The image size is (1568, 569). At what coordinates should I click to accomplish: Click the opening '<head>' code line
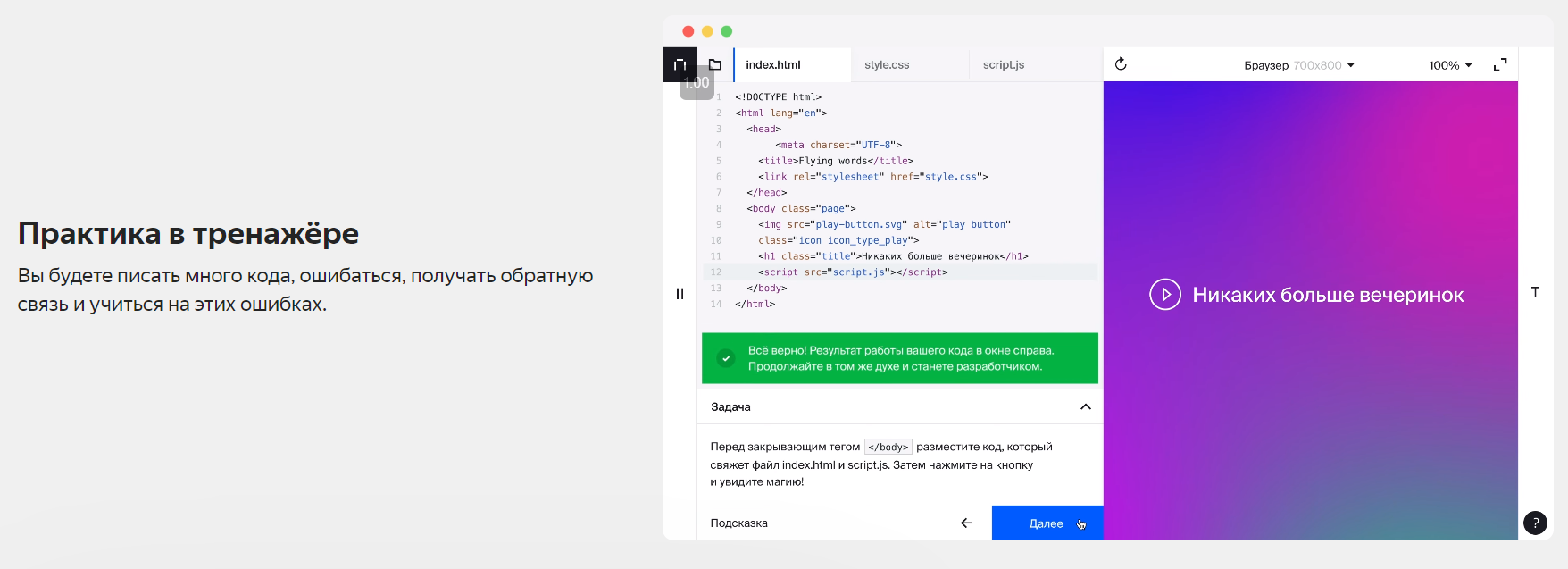tap(764, 130)
